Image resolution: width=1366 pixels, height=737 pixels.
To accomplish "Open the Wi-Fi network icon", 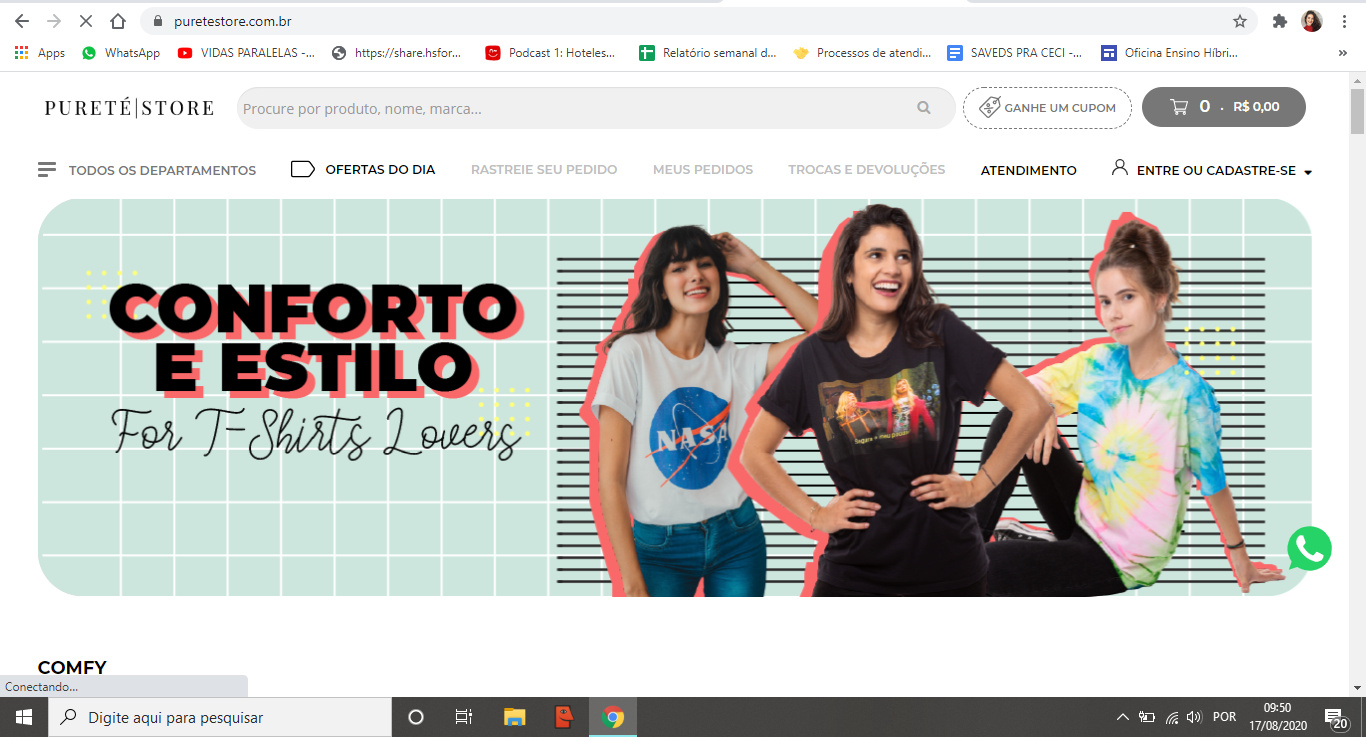I will [x=1172, y=717].
